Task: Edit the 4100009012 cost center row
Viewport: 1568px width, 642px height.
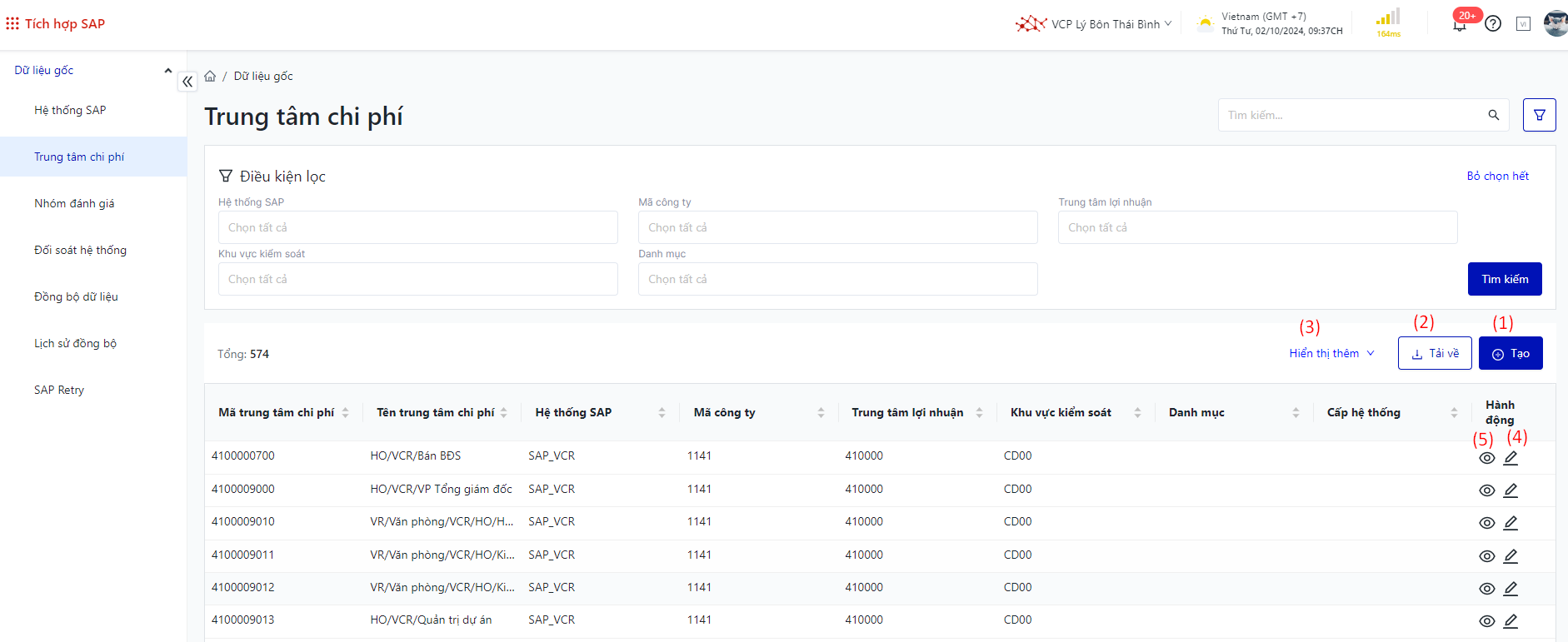Action: pyautogui.click(x=1511, y=589)
